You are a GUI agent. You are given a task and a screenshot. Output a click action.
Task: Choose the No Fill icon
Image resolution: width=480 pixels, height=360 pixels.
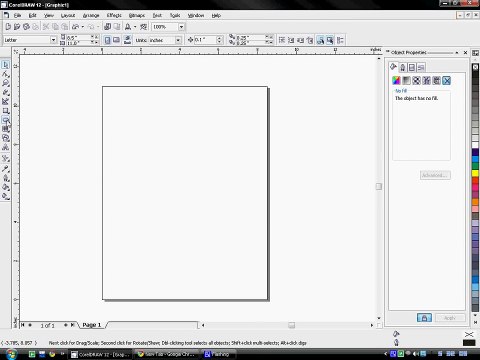point(447,80)
